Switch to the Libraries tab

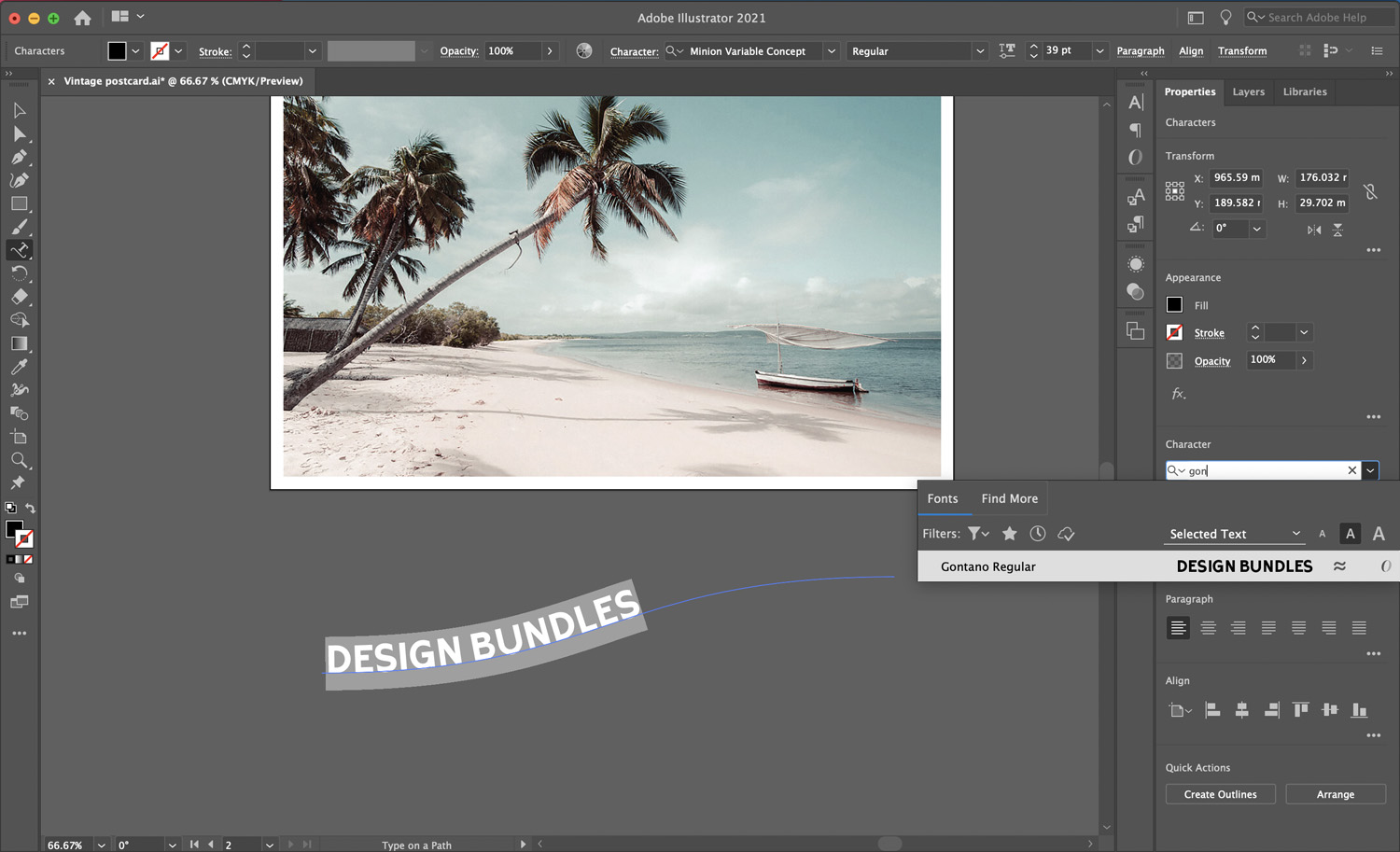1304,91
